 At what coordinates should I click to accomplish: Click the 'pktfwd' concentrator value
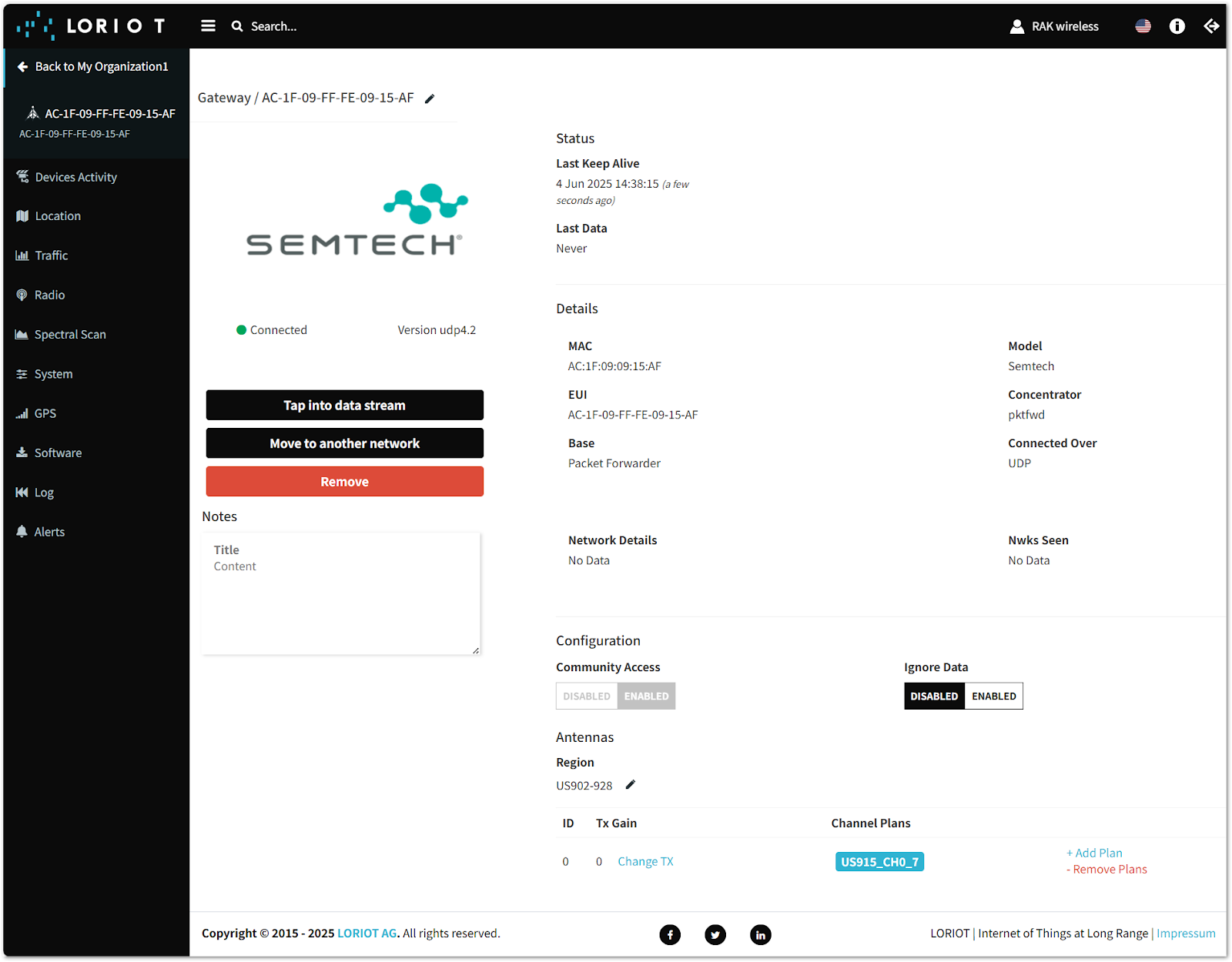coord(1026,415)
